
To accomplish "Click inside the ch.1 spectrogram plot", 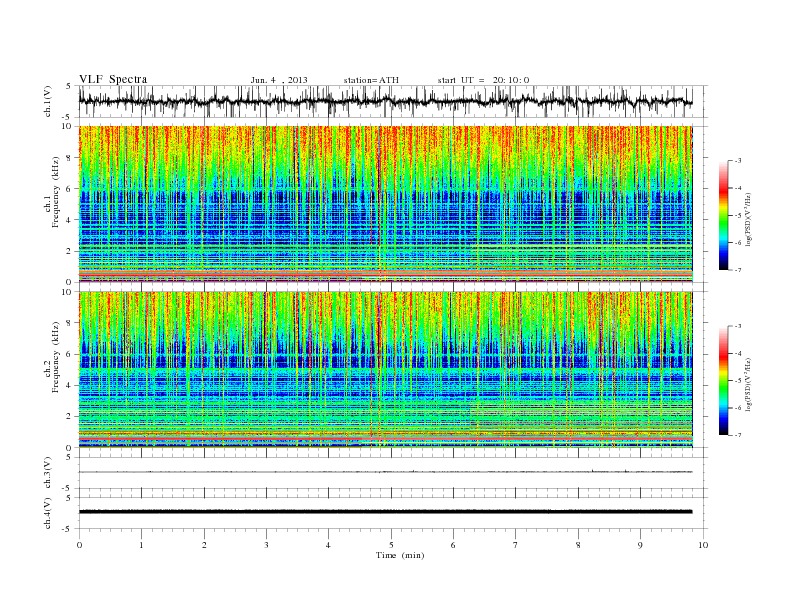I will tap(385, 204).
